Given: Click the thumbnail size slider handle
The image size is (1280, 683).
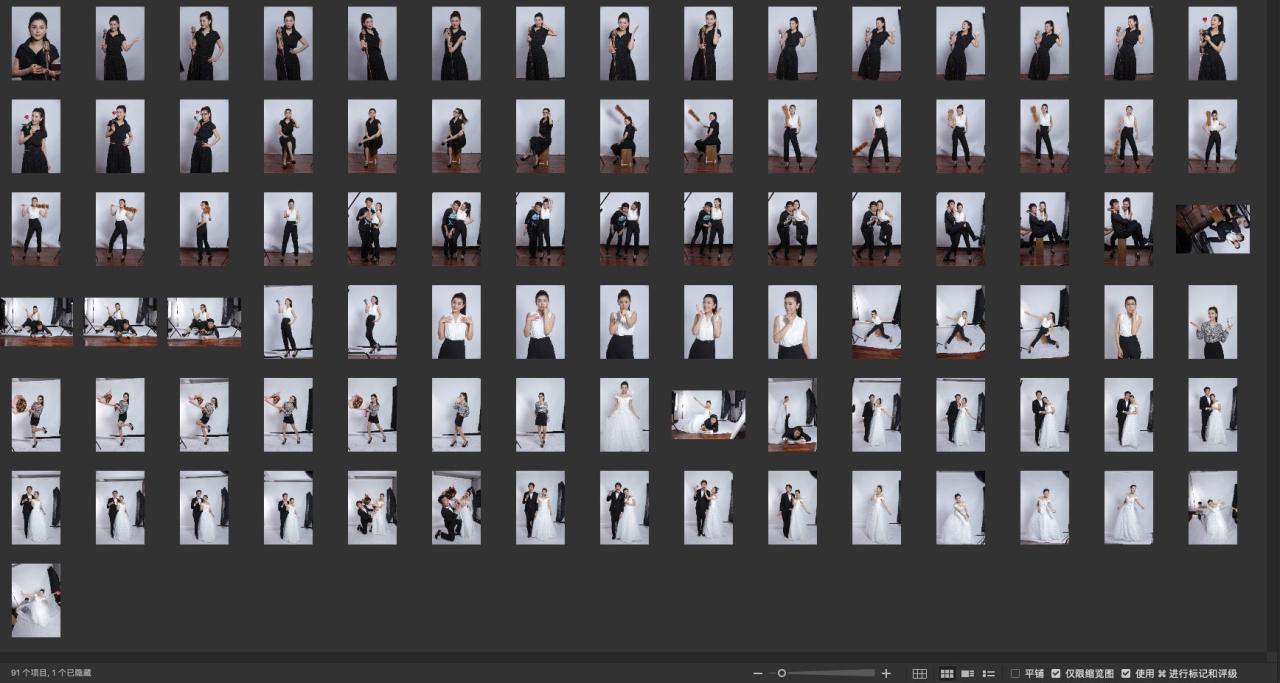Looking at the screenshot, I should pyautogui.click(x=782, y=674).
